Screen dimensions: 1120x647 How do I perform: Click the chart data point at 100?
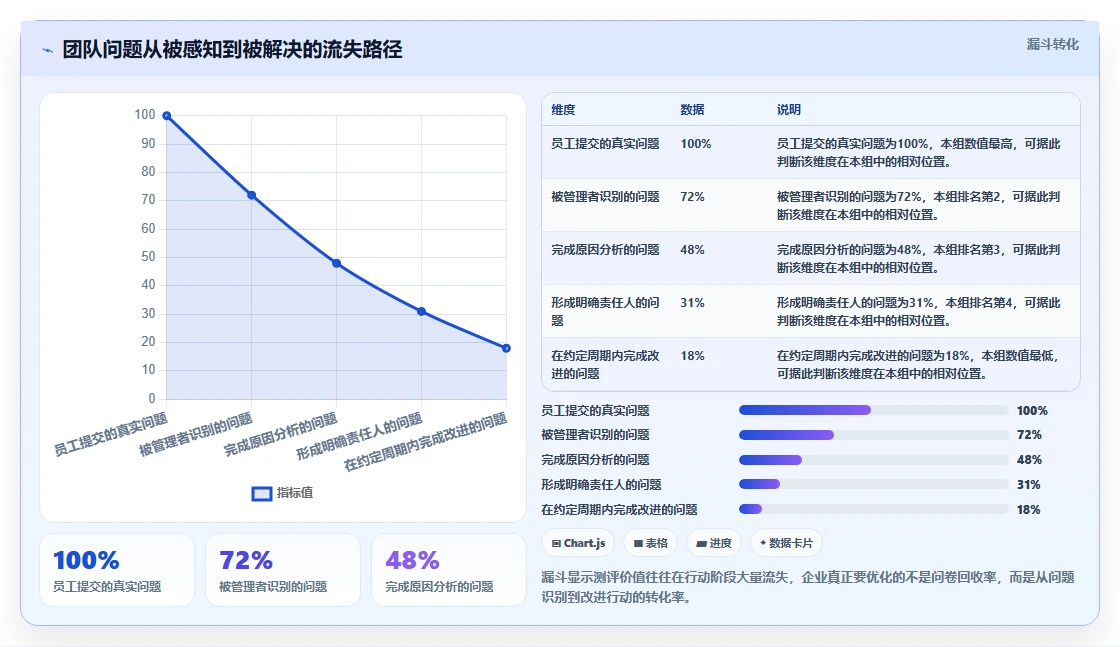point(166,116)
